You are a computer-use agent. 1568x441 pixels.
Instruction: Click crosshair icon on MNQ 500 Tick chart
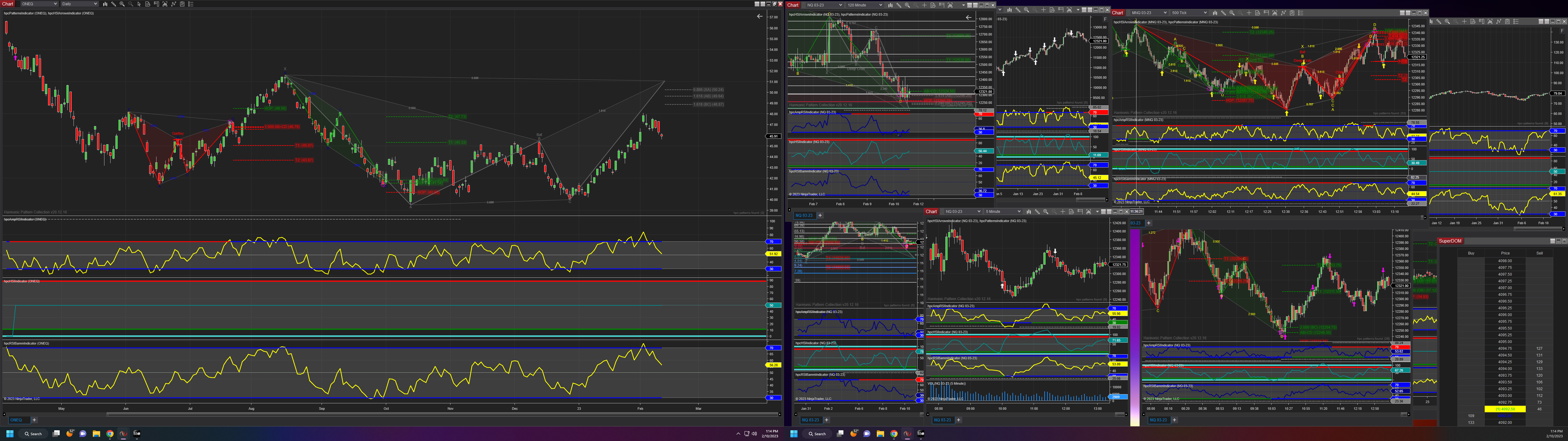tap(1249, 13)
